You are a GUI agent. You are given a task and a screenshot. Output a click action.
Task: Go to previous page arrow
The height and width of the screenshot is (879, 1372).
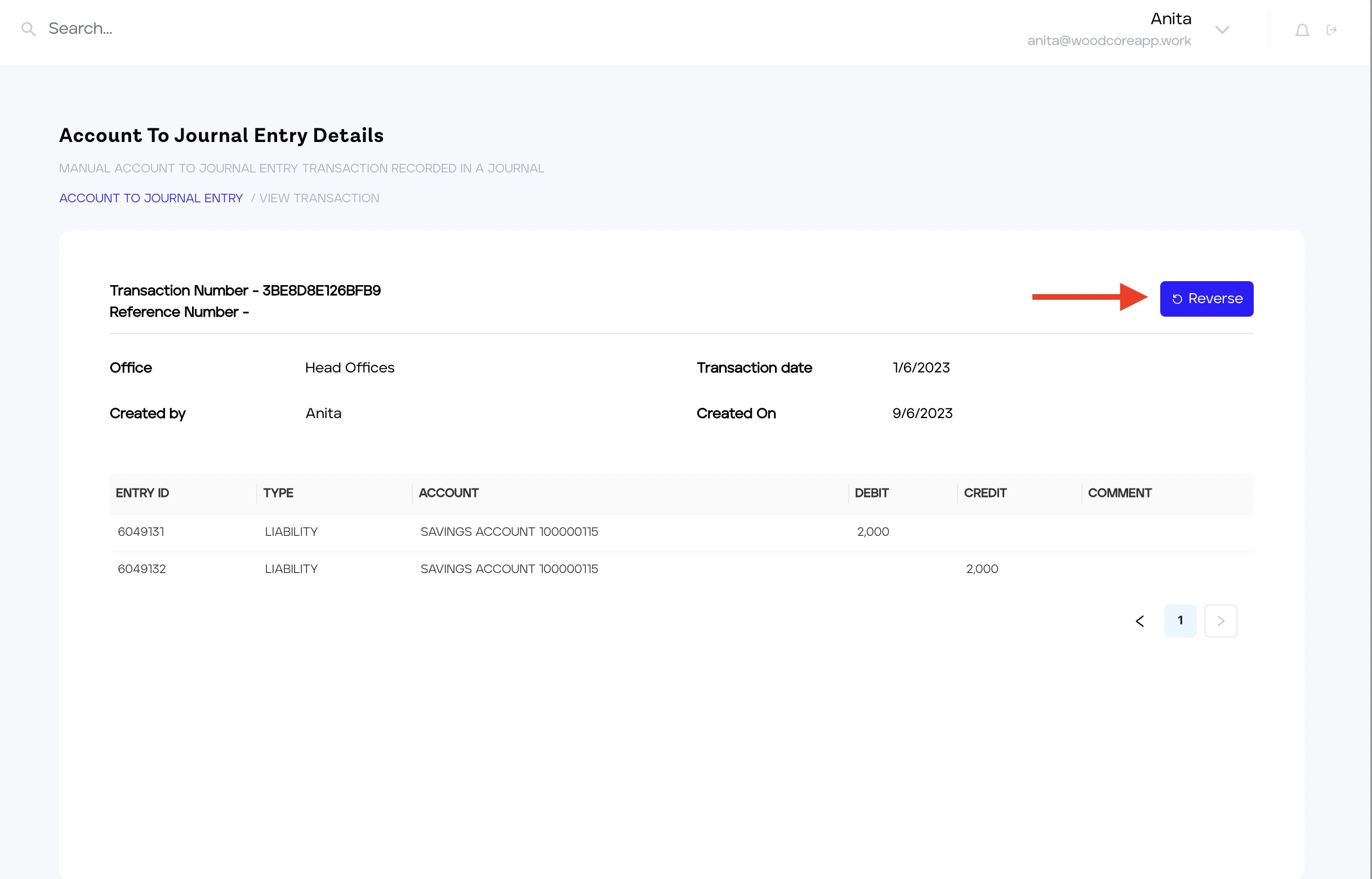pyautogui.click(x=1139, y=621)
